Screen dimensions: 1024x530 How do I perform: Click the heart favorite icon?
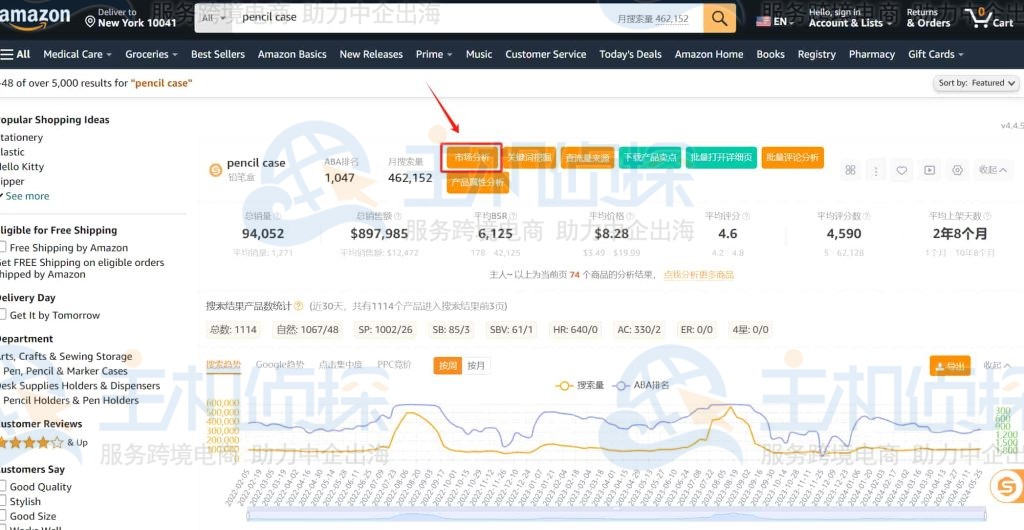click(x=902, y=170)
